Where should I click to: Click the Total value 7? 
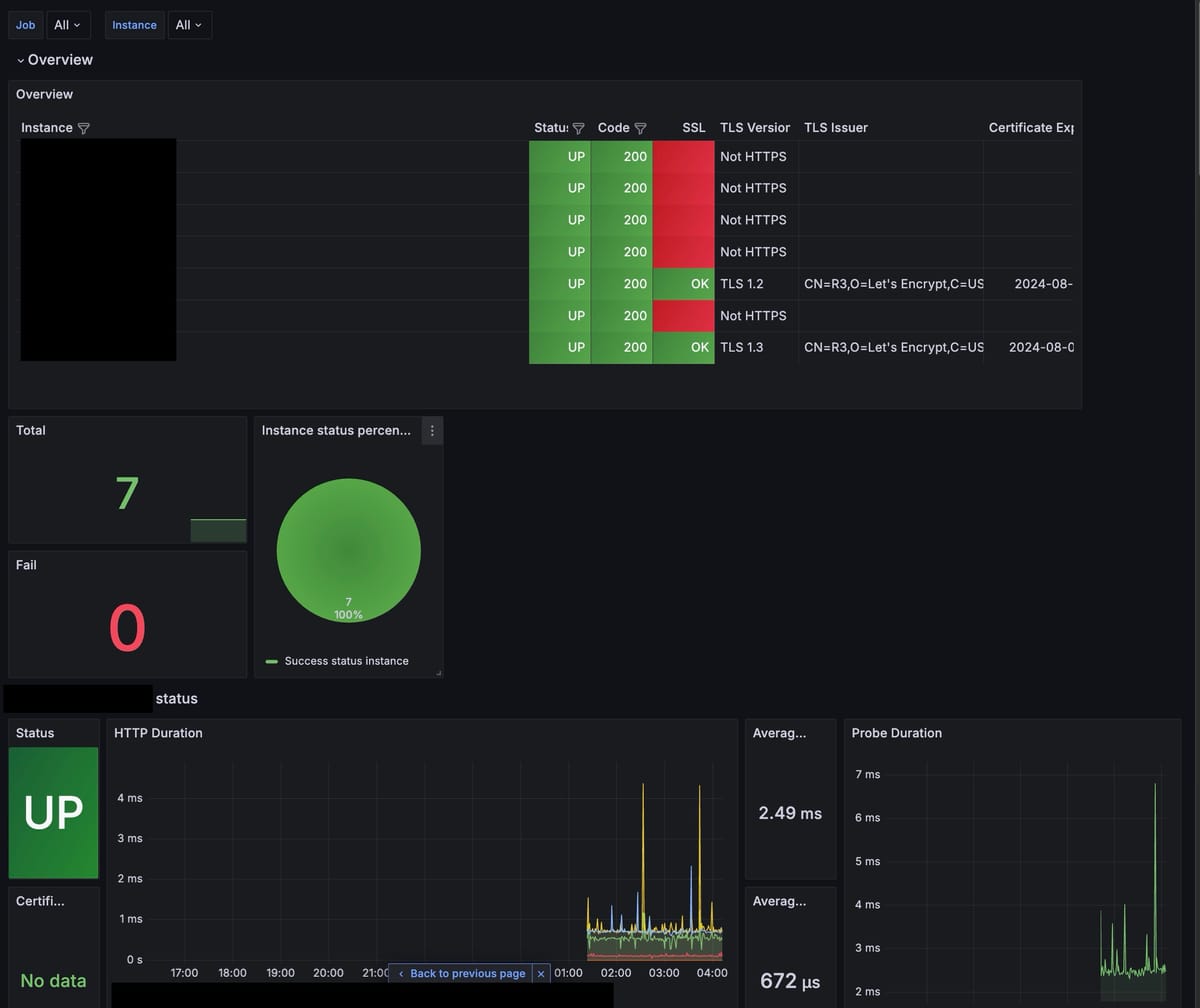coord(127,494)
